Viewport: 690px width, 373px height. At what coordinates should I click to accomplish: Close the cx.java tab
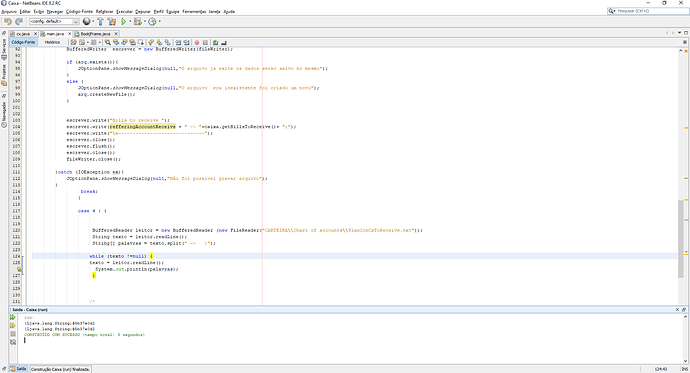click(36, 34)
